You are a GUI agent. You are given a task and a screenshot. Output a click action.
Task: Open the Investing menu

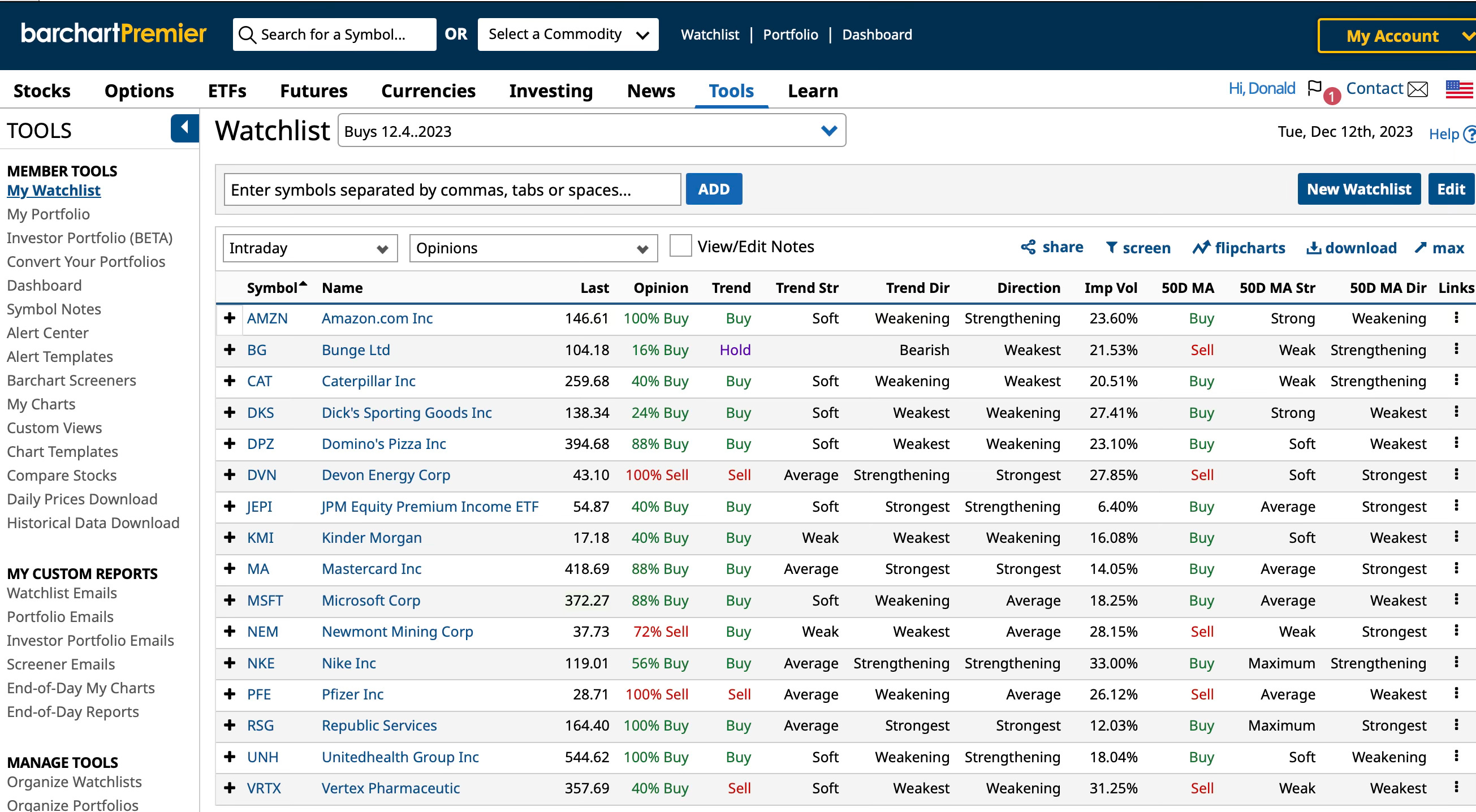pos(551,90)
